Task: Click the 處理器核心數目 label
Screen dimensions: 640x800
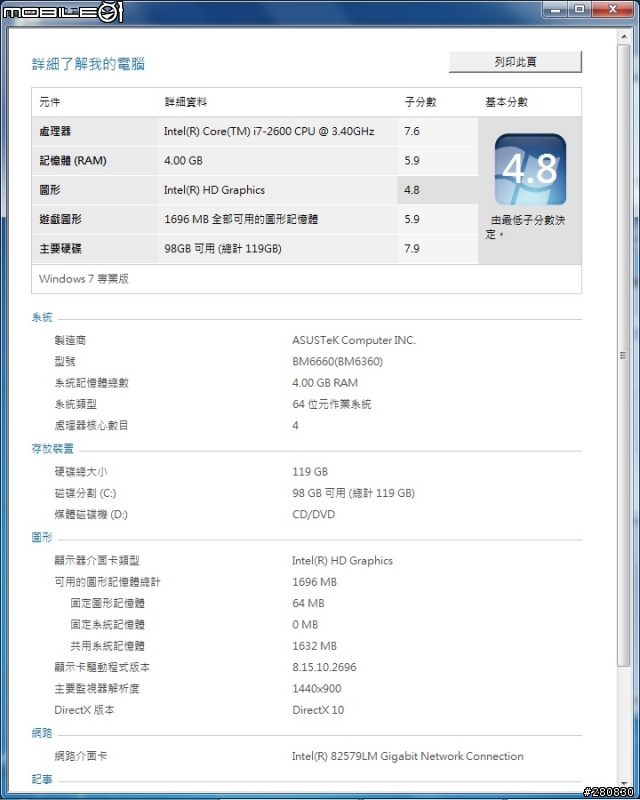Action: point(91,426)
